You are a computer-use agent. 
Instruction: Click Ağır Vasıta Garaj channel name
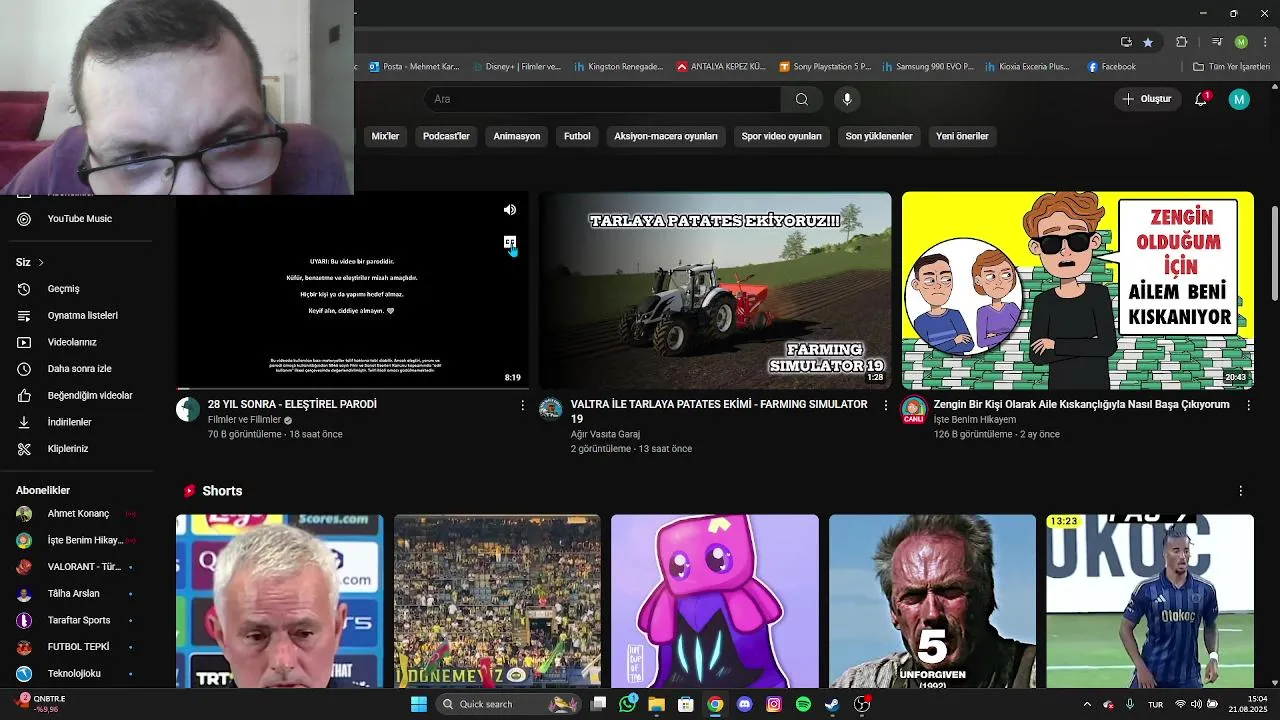click(605, 435)
